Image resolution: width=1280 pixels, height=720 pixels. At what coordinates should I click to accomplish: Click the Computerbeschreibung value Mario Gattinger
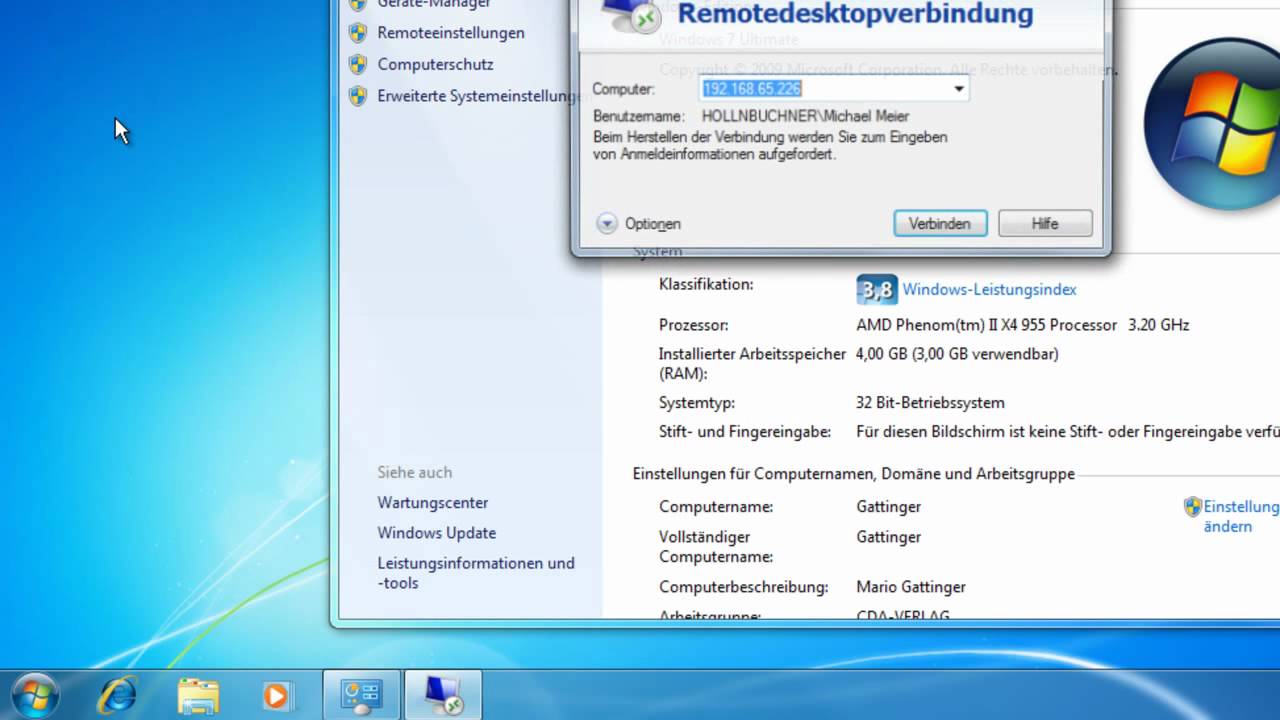(911, 587)
